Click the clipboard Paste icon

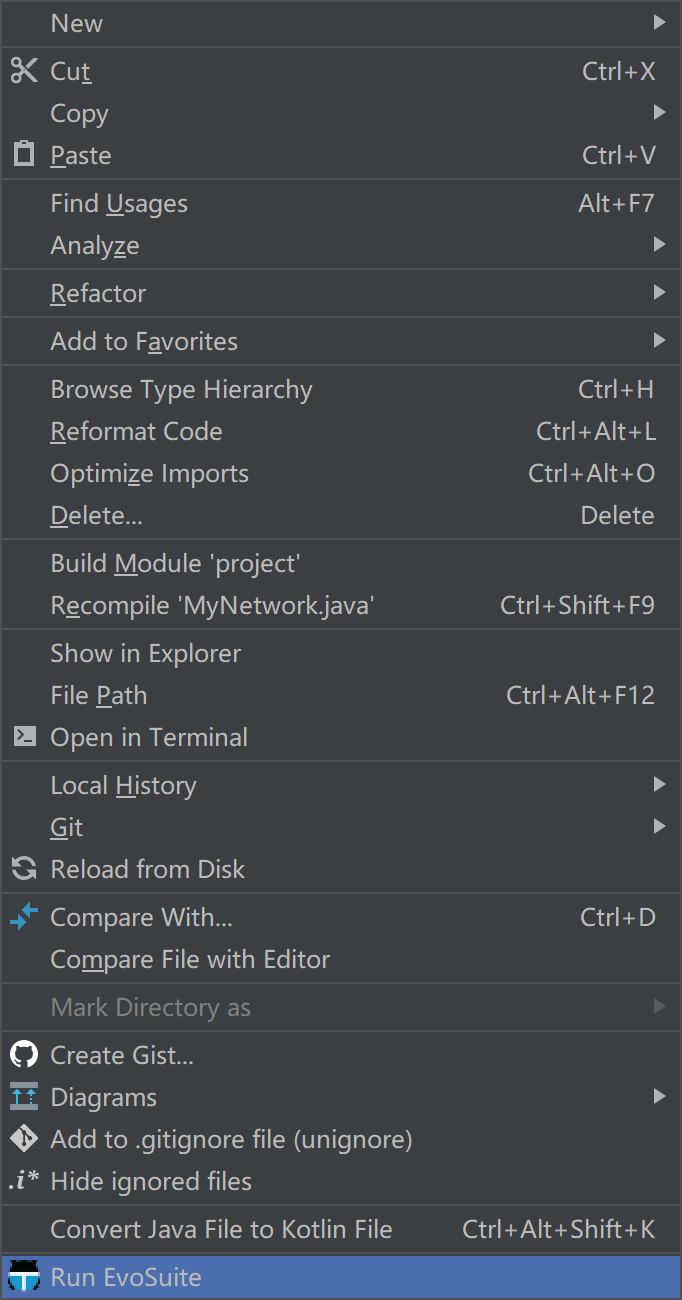24,155
